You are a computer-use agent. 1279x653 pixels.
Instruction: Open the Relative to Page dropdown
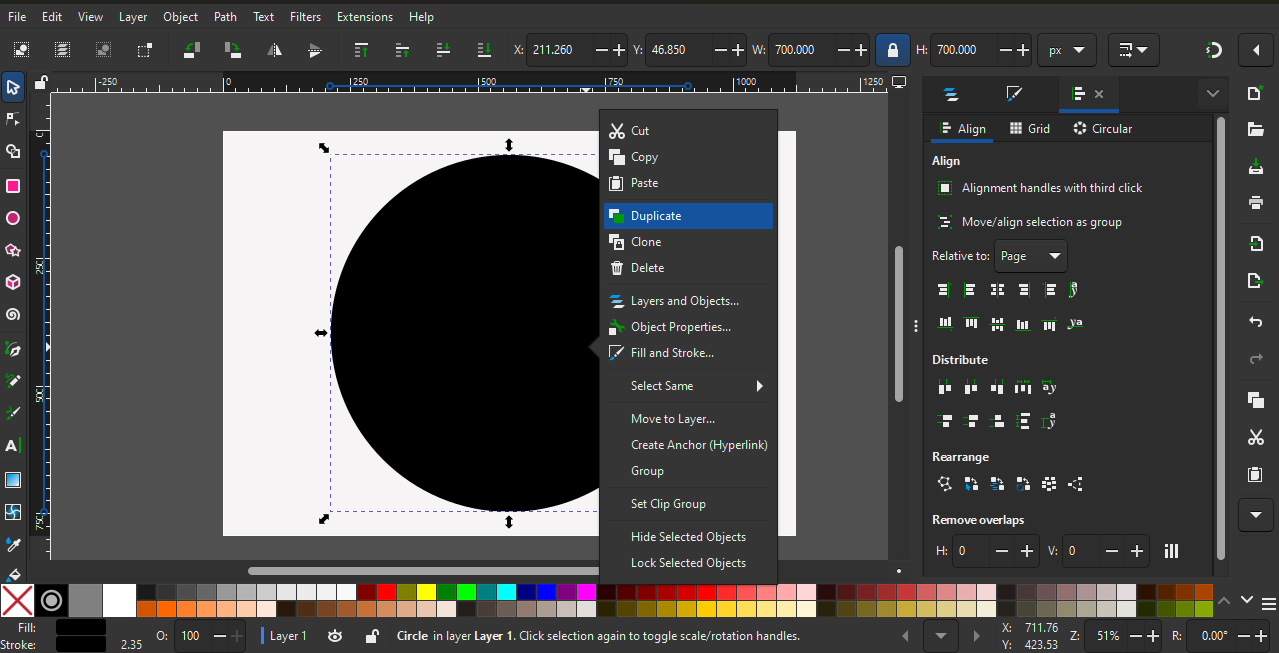pos(1030,256)
